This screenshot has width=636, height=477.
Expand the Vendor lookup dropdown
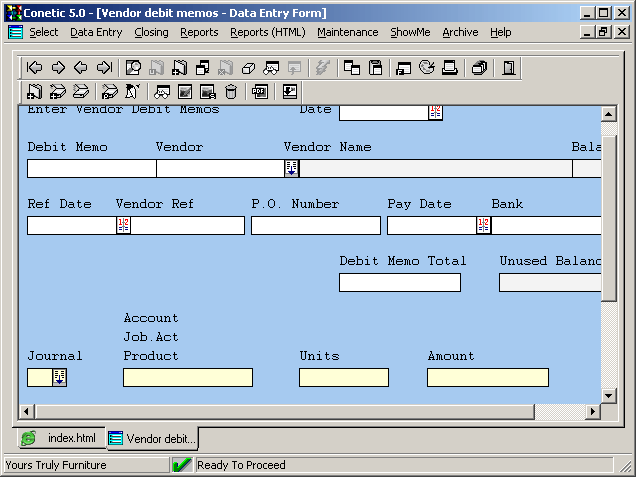point(291,168)
